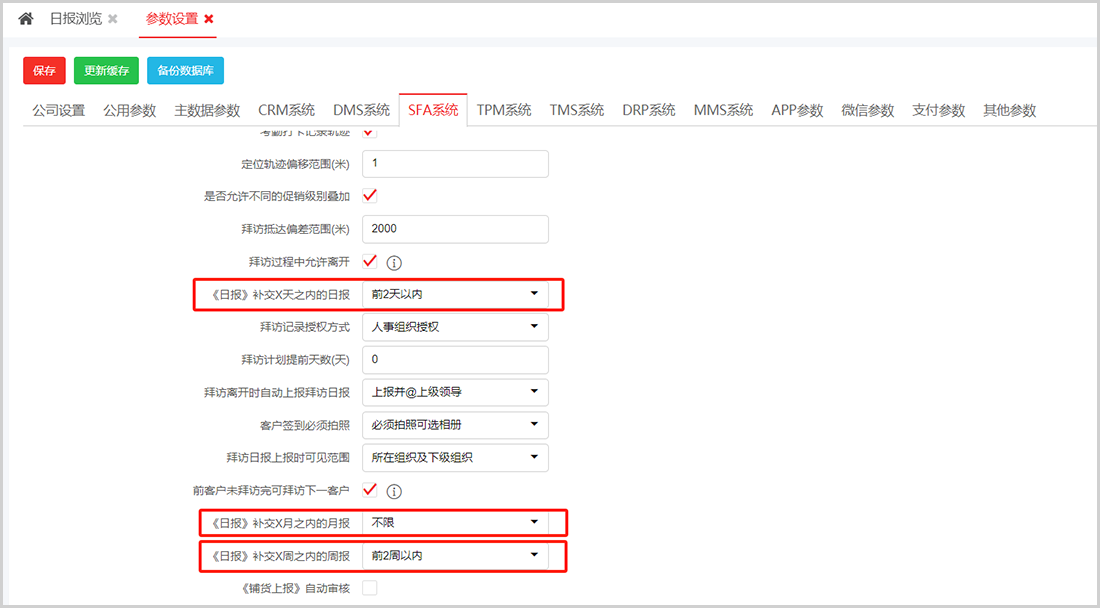Close the 日报浏览 tab
The height and width of the screenshot is (608, 1100).
point(113,19)
